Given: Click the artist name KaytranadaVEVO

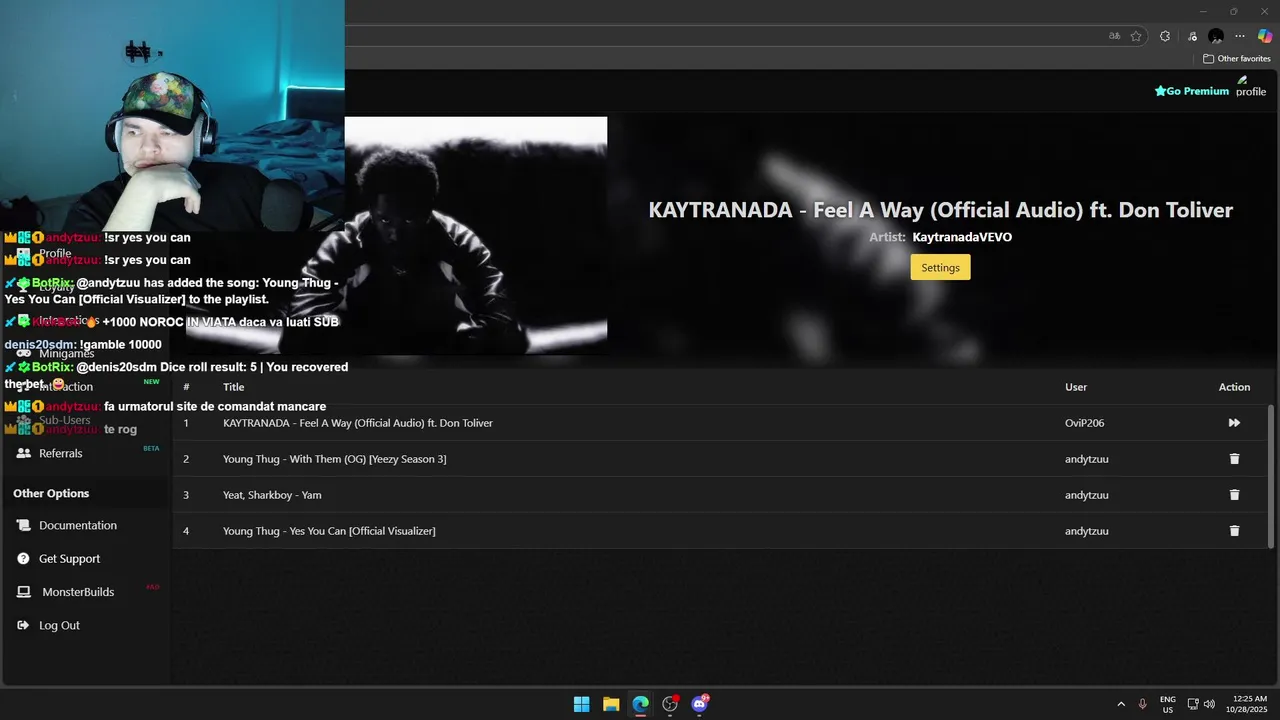Looking at the screenshot, I should 962,237.
